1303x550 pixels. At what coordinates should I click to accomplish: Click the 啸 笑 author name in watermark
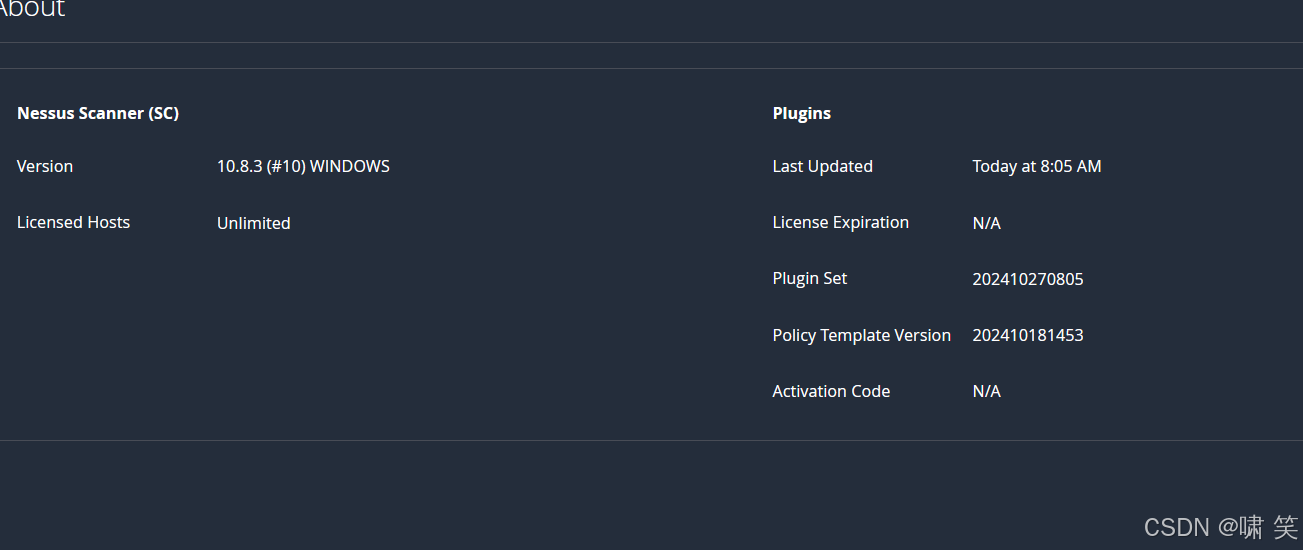click(1267, 527)
